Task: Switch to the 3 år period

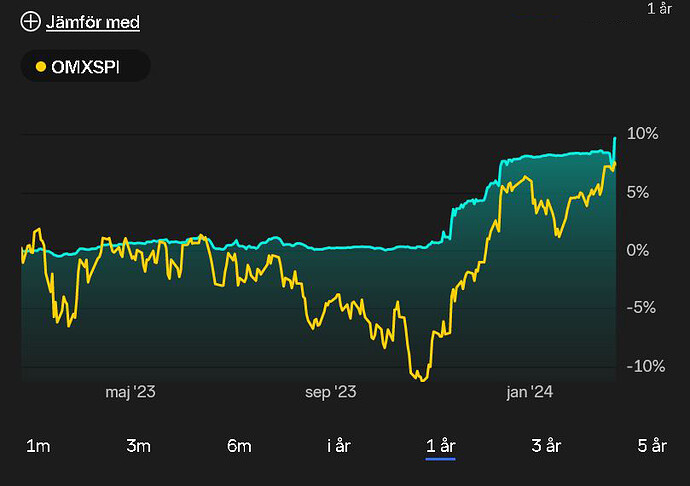Action: [x=546, y=446]
